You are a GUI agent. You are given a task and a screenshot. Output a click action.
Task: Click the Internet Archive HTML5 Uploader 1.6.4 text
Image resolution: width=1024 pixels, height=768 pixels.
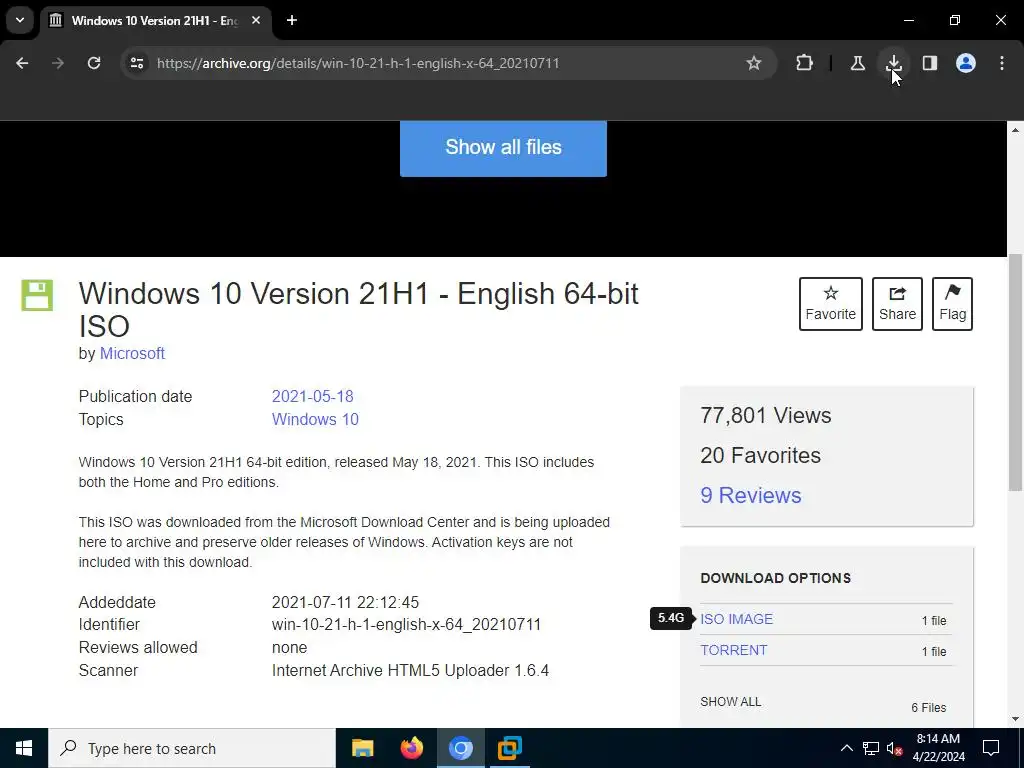click(410, 671)
